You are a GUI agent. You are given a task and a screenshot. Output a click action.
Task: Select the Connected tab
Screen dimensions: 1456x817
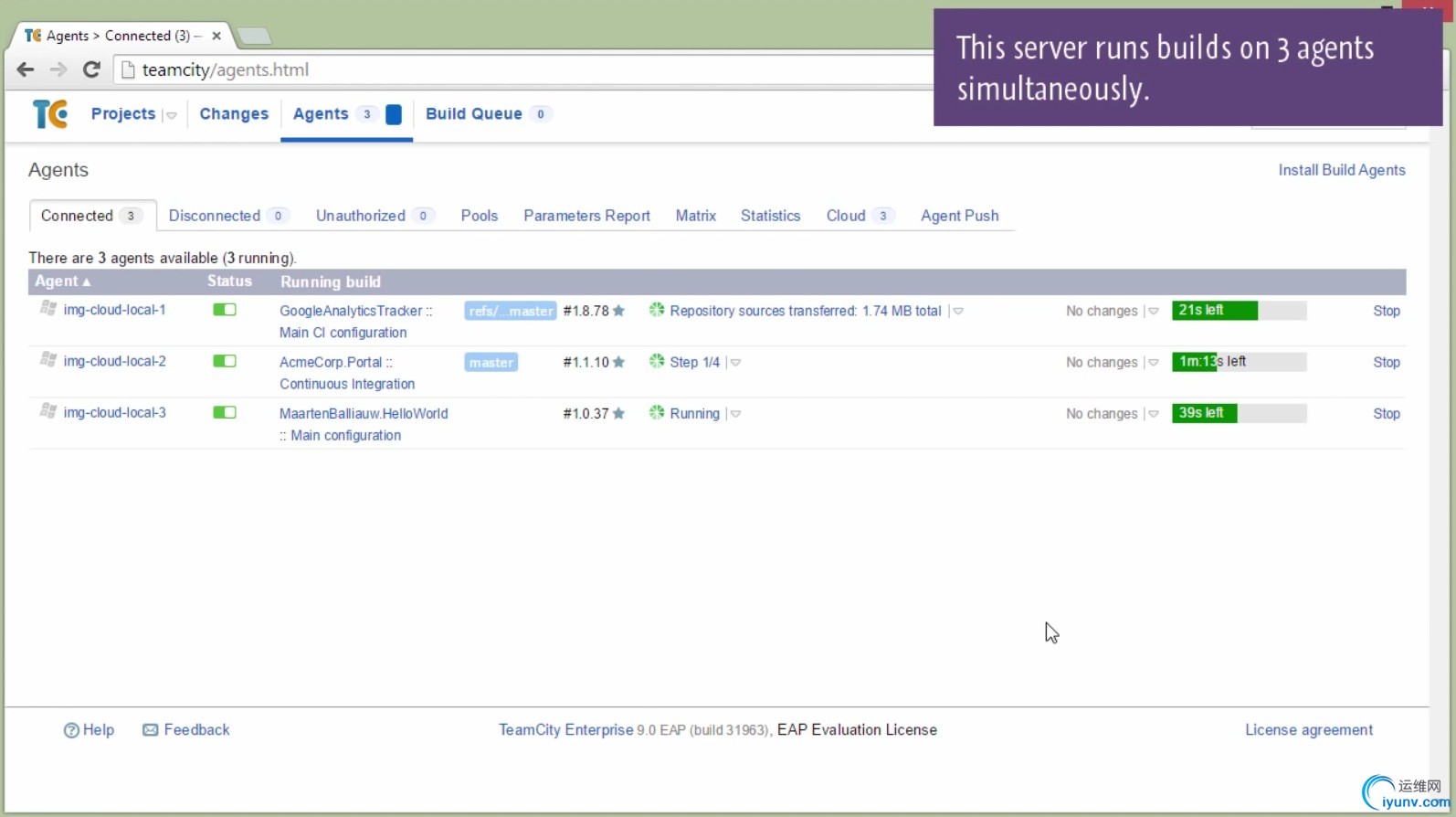pos(92,216)
